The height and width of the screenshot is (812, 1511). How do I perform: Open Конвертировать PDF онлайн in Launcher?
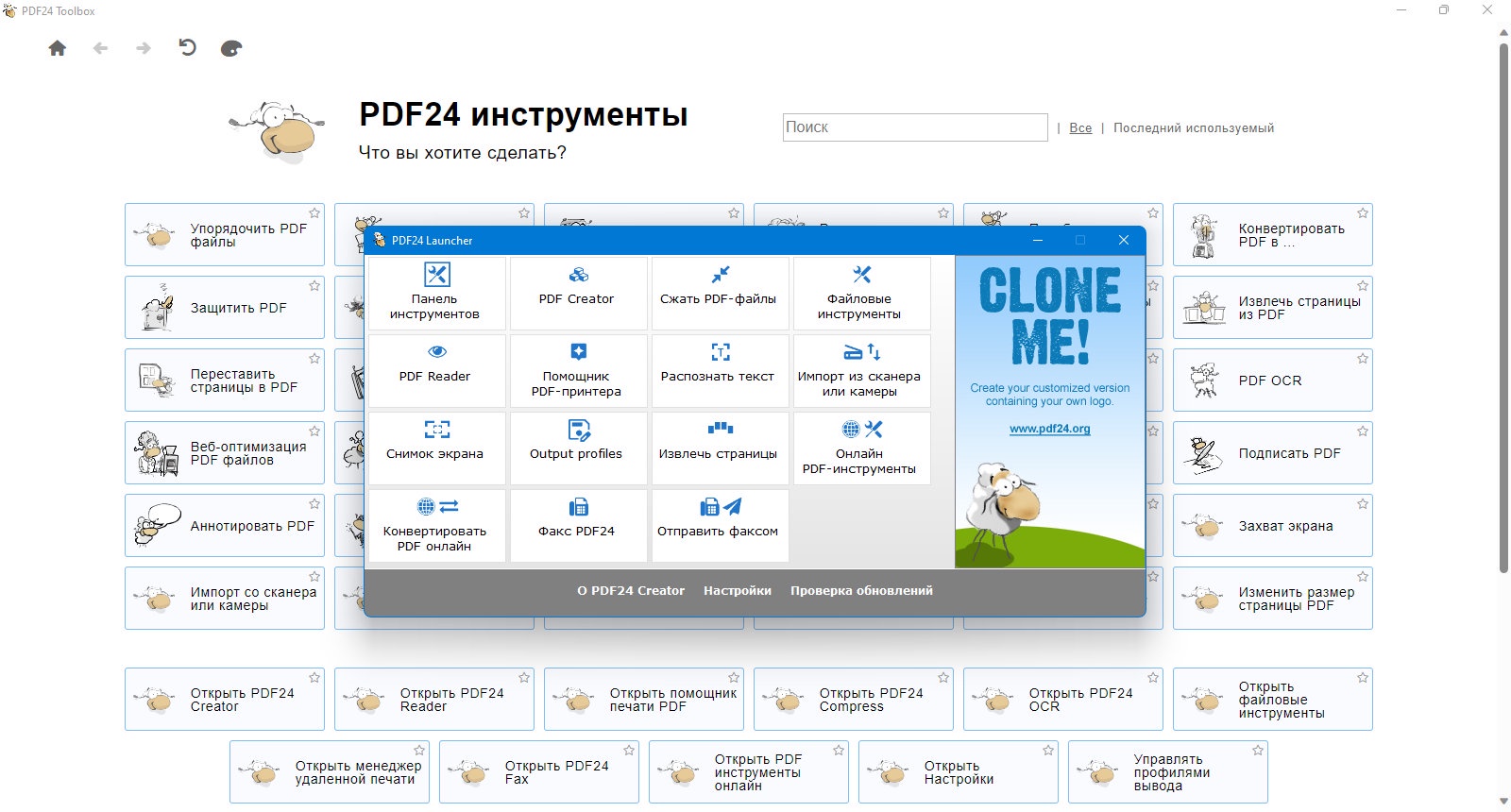tap(435, 526)
